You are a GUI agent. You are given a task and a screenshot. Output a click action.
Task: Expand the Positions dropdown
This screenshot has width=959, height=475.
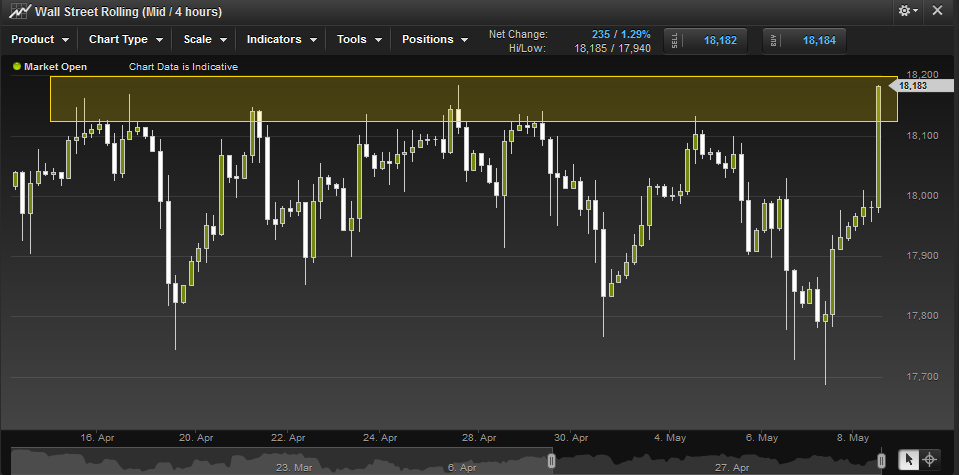435,40
